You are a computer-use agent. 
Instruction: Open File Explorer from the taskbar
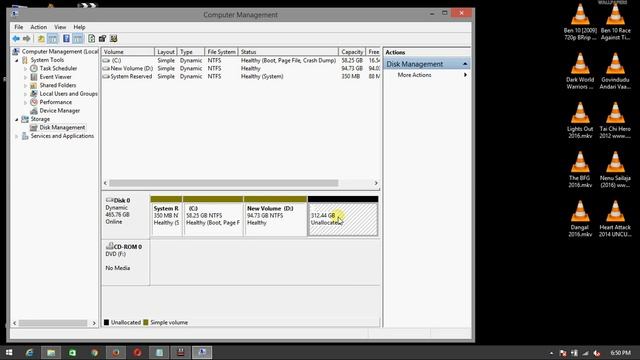(x=51, y=352)
